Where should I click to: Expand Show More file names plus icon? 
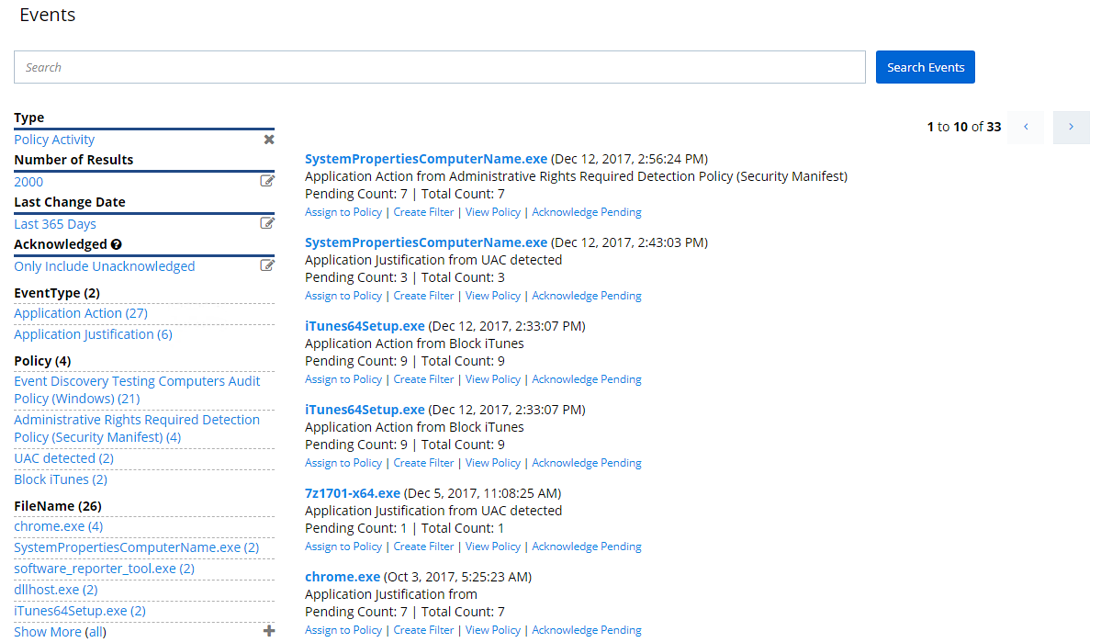click(269, 631)
